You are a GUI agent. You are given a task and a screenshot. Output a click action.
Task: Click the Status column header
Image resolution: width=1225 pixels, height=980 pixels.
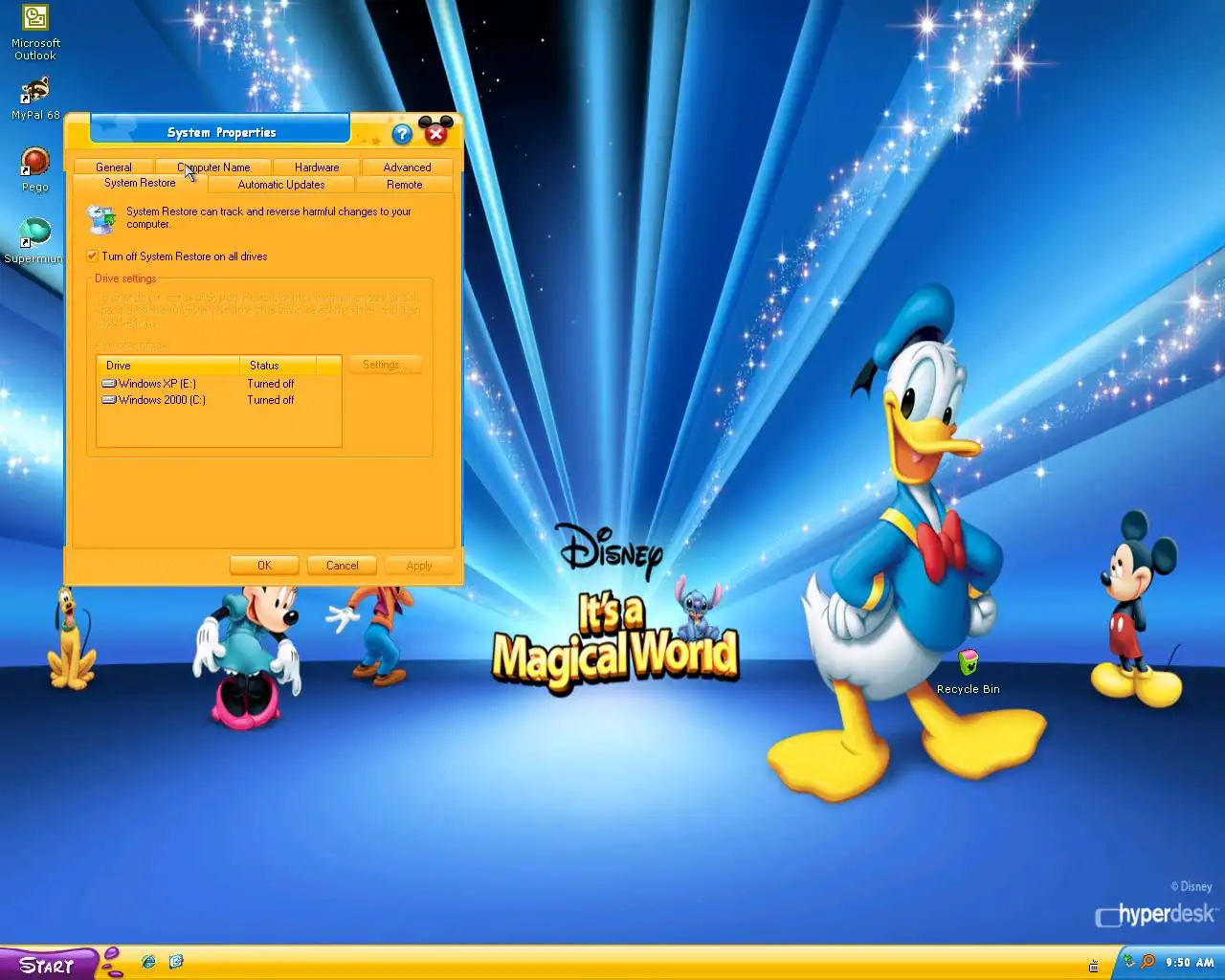[278, 366]
